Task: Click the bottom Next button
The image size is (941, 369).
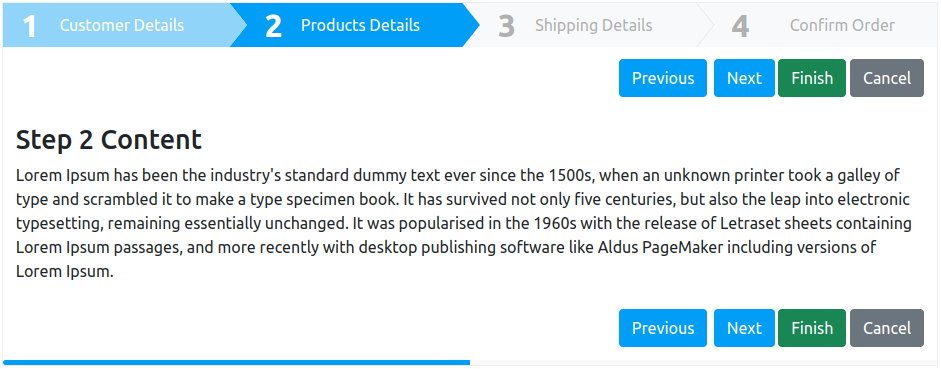Action: tap(744, 328)
